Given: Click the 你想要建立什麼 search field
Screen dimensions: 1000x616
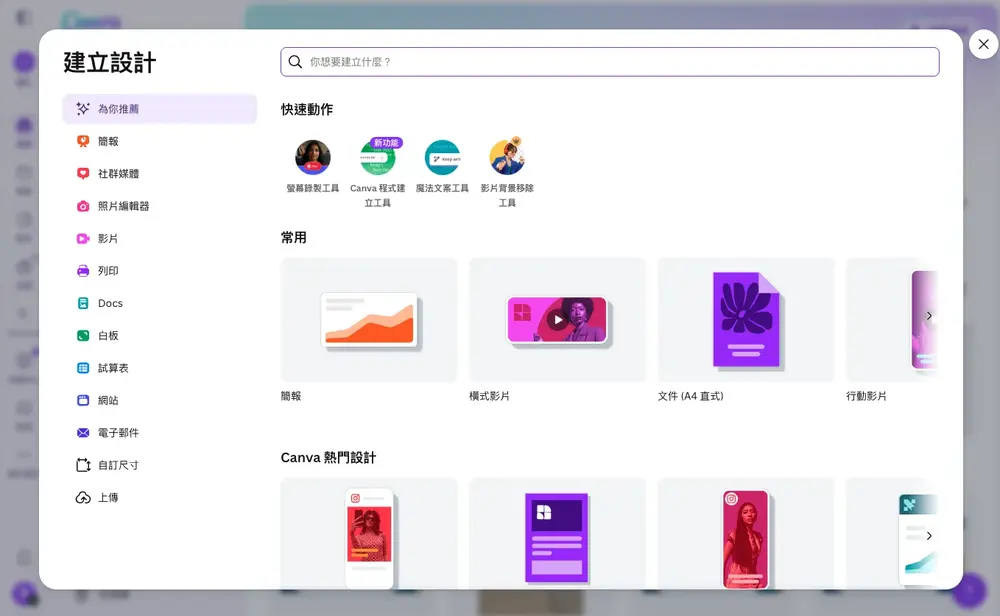Looking at the screenshot, I should tap(610, 62).
